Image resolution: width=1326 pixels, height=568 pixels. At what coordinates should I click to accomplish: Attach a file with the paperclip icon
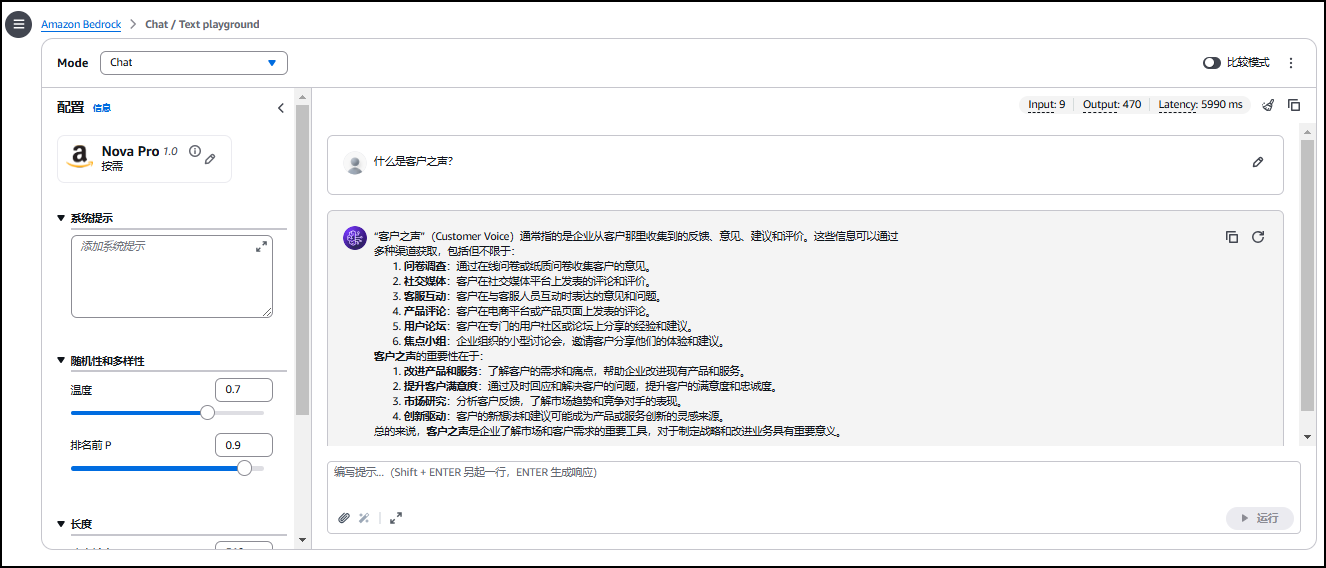point(344,518)
